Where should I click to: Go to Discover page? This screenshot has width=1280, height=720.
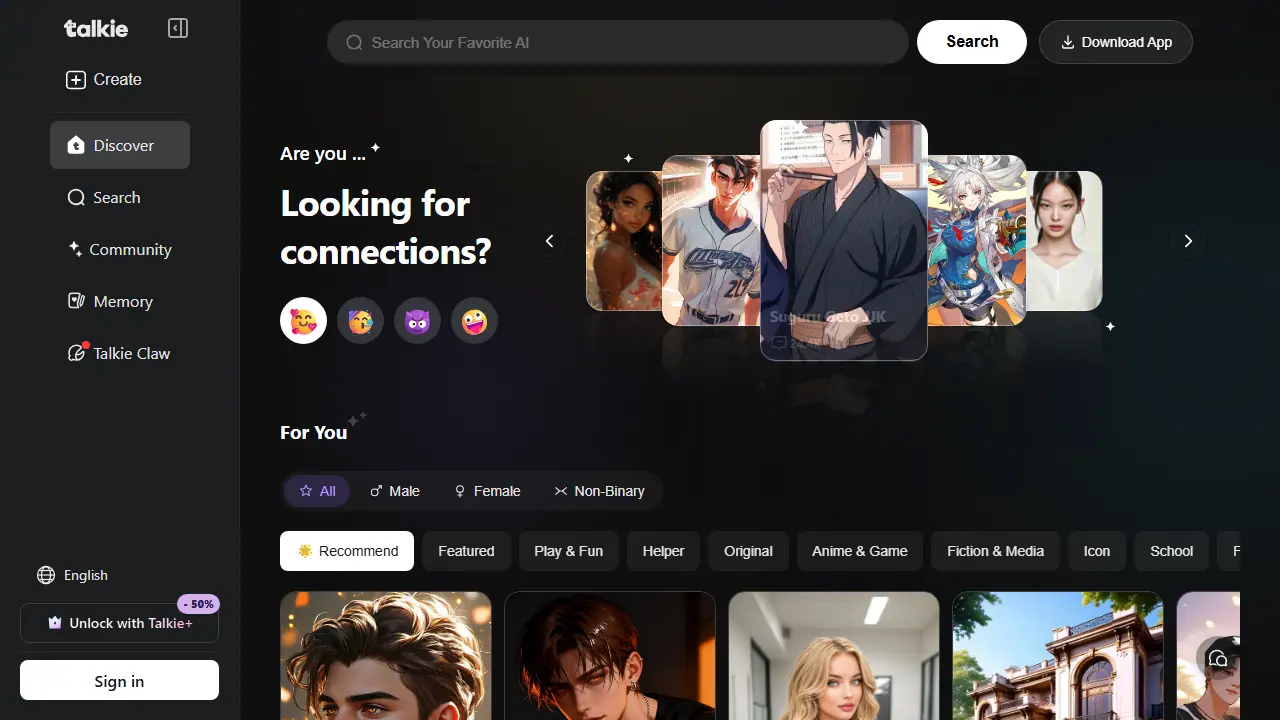click(120, 145)
